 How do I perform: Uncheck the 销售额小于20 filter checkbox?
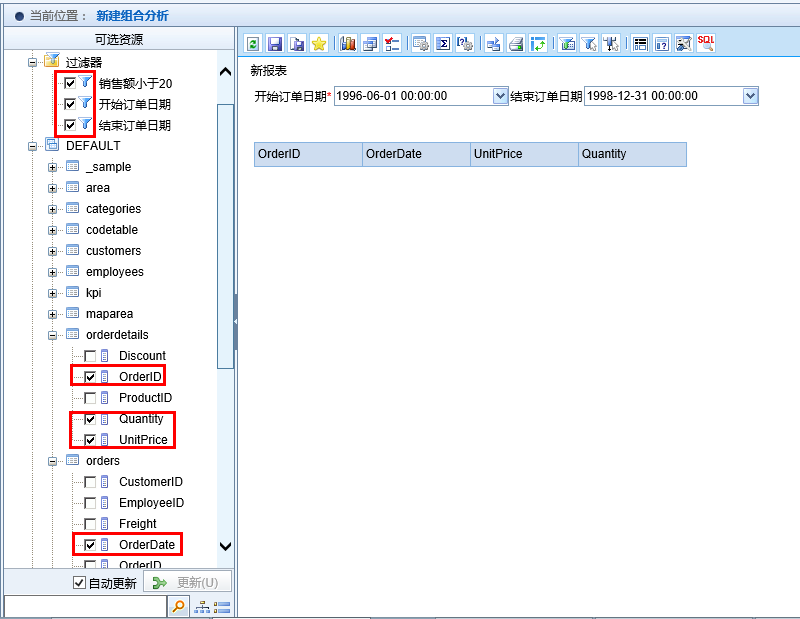[70, 83]
